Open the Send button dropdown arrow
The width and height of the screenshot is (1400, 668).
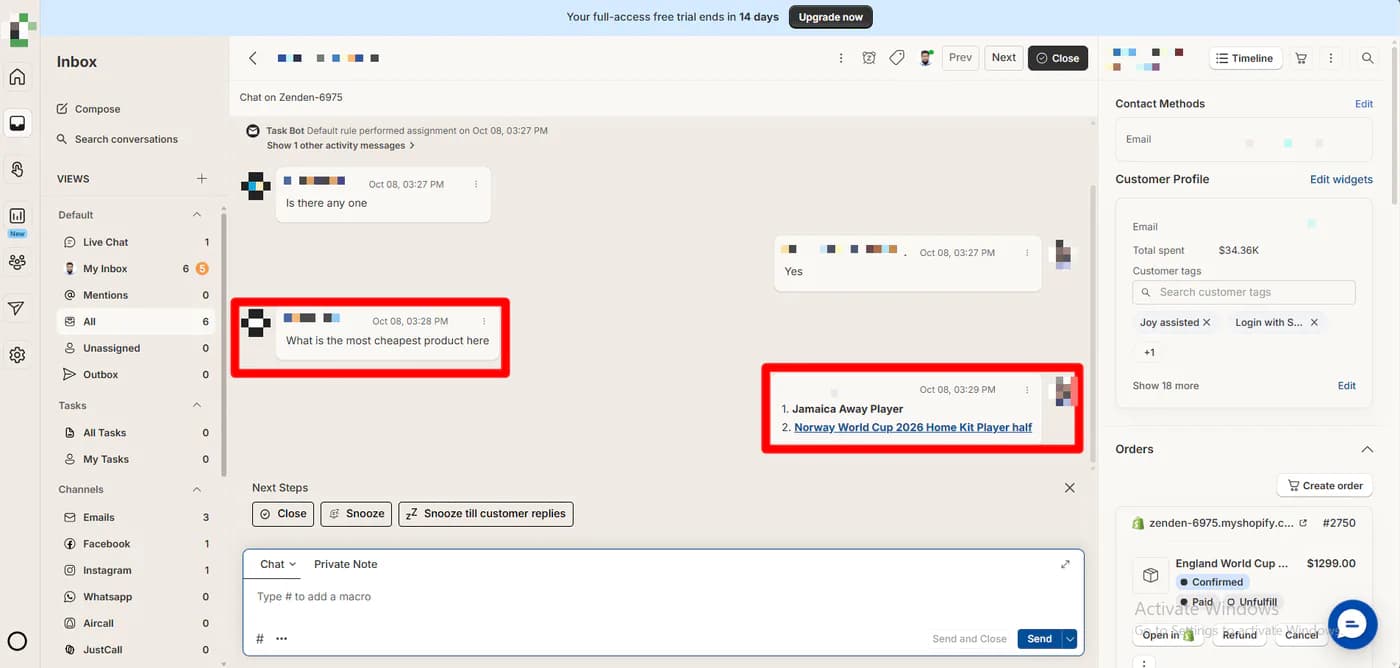pos(1070,639)
